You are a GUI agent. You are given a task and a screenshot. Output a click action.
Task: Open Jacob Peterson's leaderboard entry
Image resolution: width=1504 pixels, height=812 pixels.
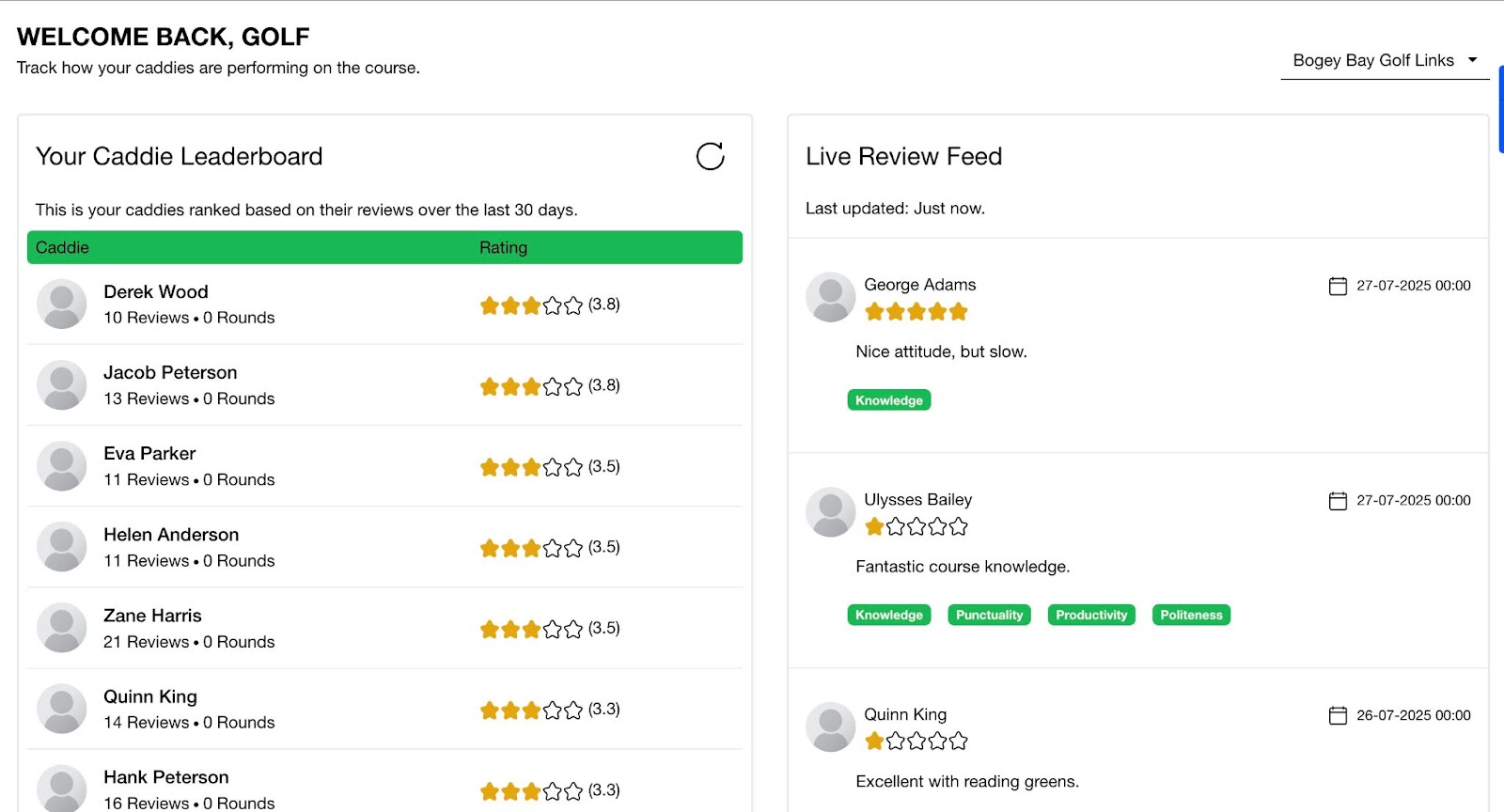[x=170, y=373]
